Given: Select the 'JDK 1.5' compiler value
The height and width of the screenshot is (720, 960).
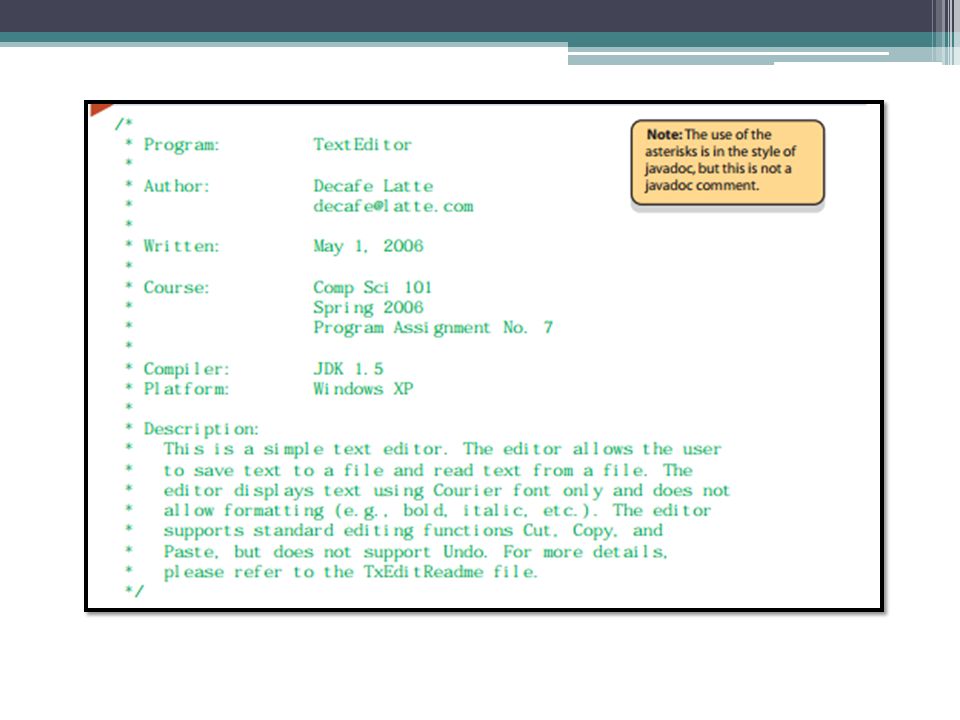Looking at the screenshot, I should click(x=348, y=369).
